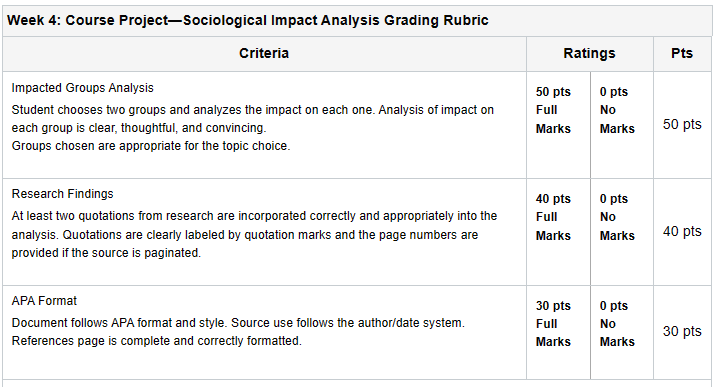
Task: Click the 50 pts total cell
Action: pos(682,125)
